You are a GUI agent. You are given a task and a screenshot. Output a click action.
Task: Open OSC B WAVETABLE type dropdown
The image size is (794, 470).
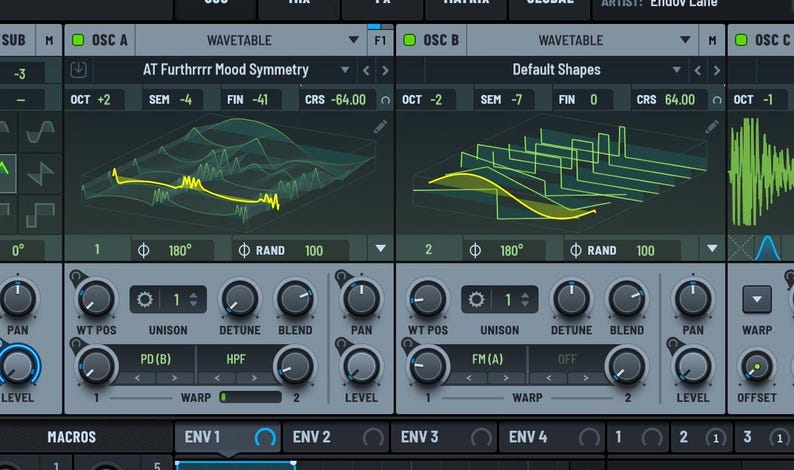pos(582,40)
